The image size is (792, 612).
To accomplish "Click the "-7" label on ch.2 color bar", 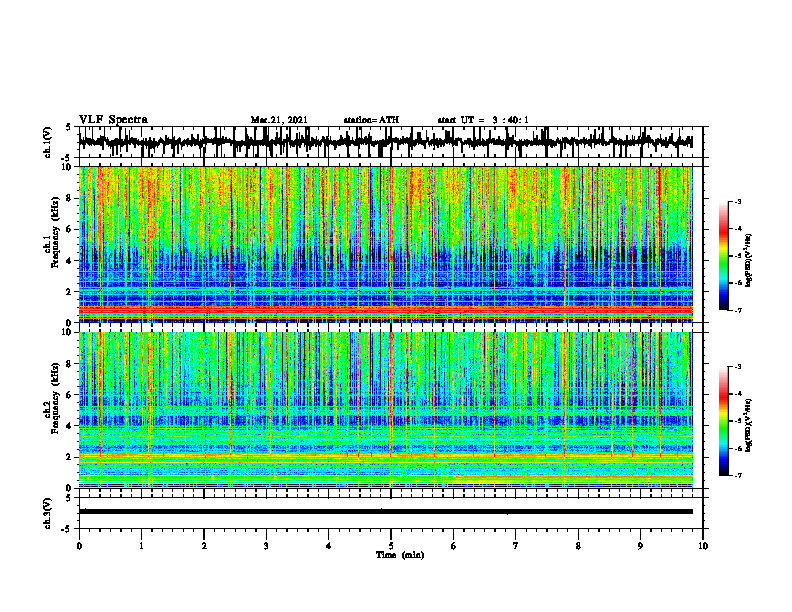I will pyautogui.click(x=737, y=475).
